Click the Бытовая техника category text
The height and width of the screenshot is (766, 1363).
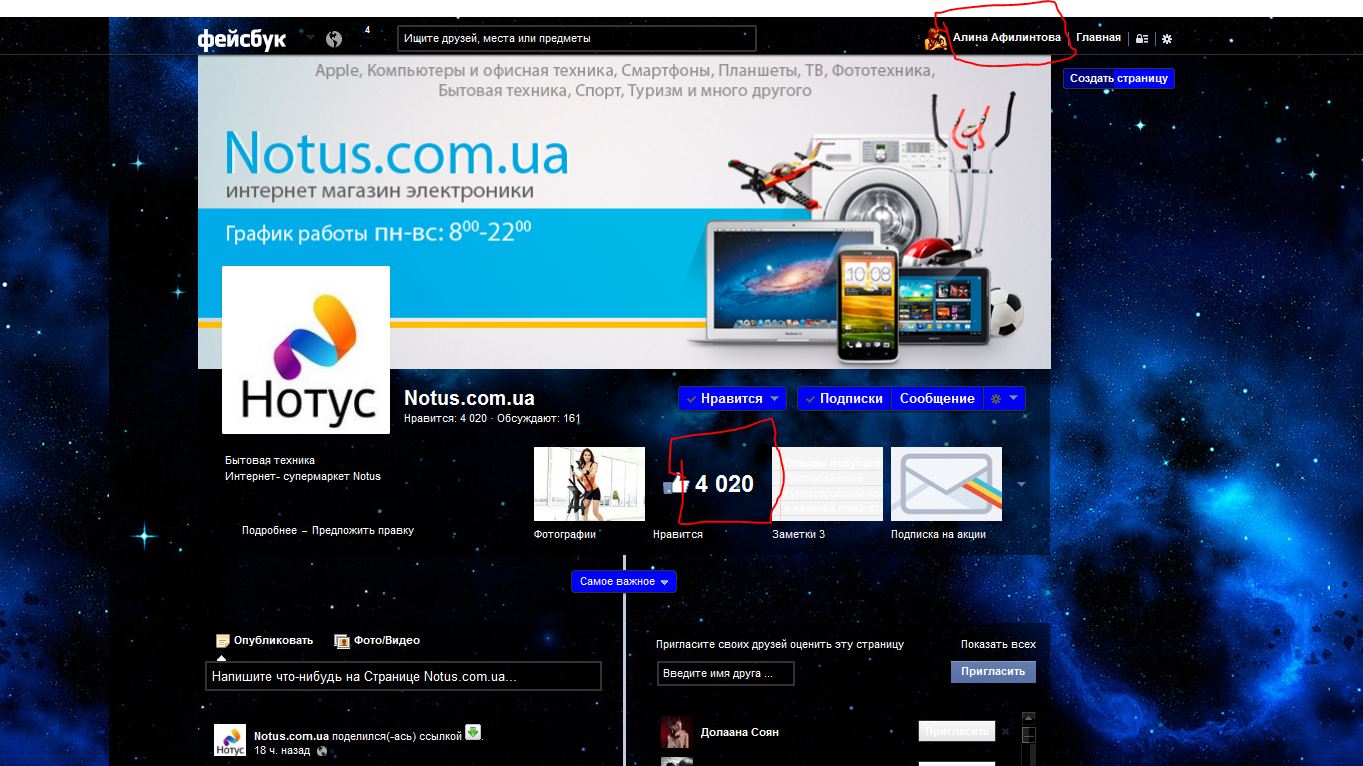pos(270,461)
